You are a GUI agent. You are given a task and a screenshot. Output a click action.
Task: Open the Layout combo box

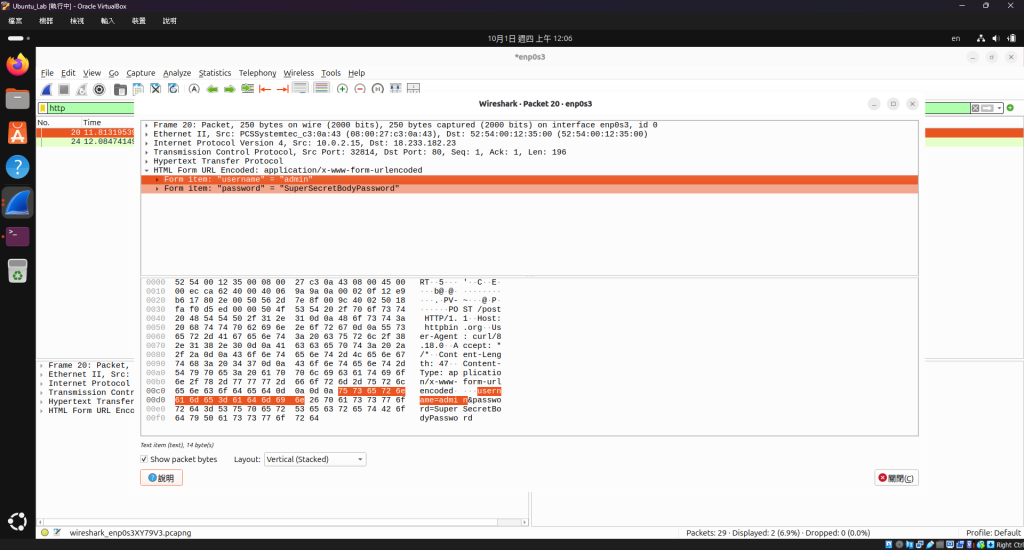click(x=315, y=459)
